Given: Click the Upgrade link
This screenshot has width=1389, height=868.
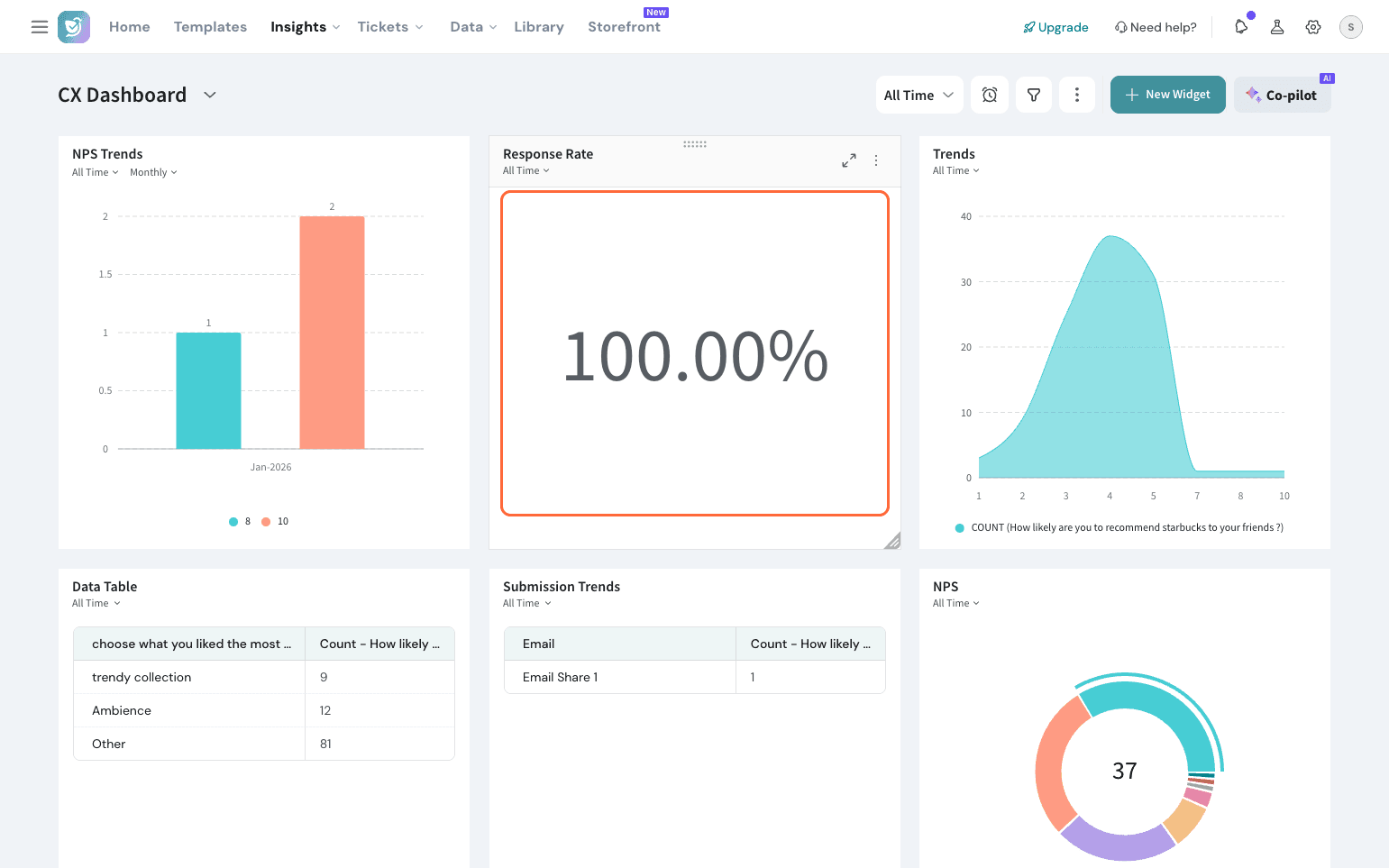Looking at the screenshot, I should coord(1055,27).
